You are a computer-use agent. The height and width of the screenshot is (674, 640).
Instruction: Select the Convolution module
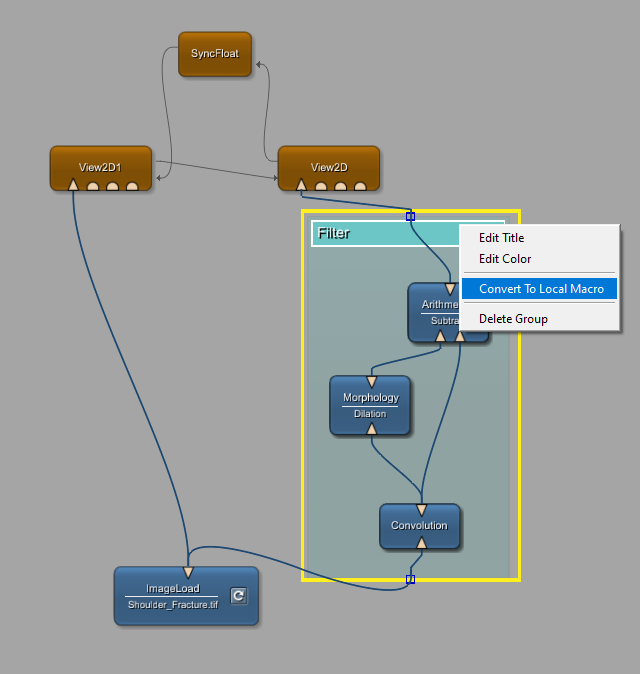tap(419, 525)
